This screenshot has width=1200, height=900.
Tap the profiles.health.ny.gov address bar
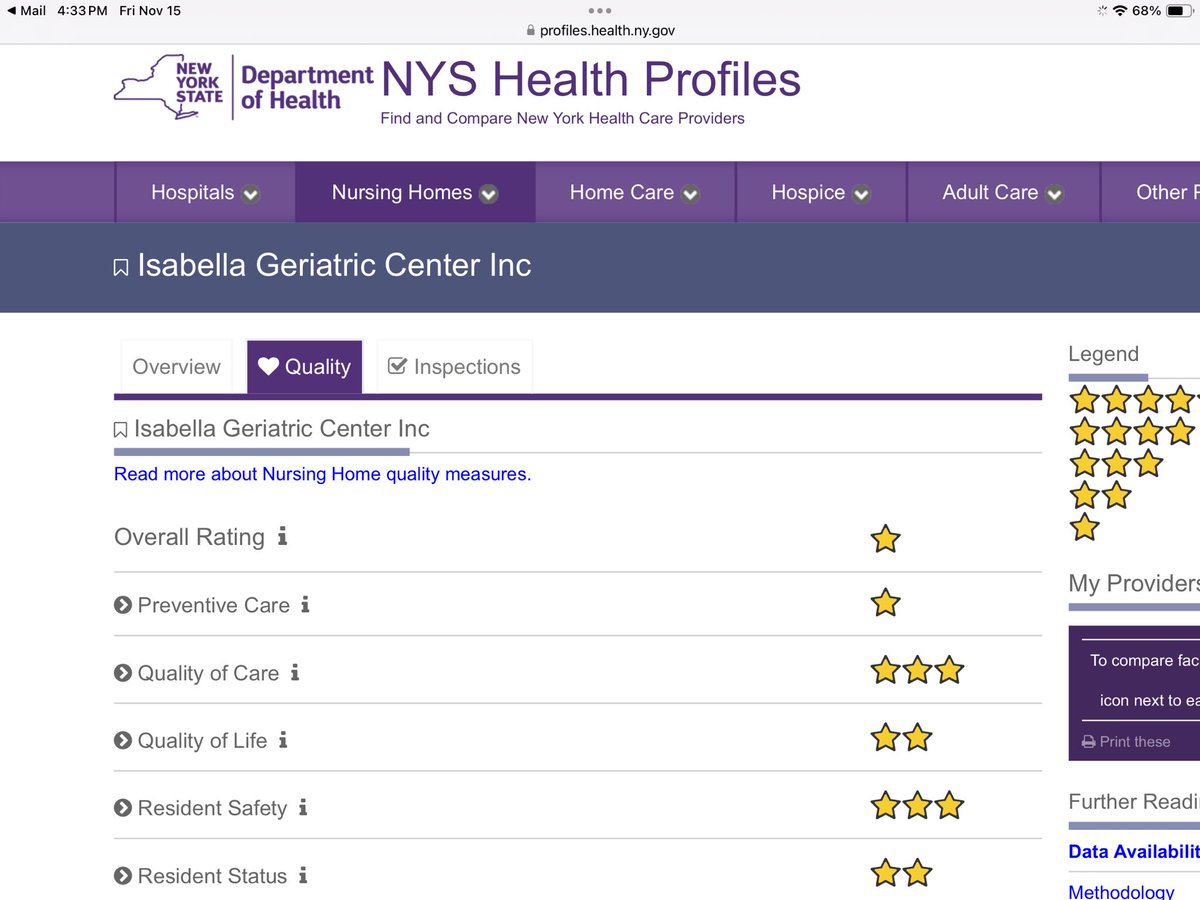coord(600,31)
